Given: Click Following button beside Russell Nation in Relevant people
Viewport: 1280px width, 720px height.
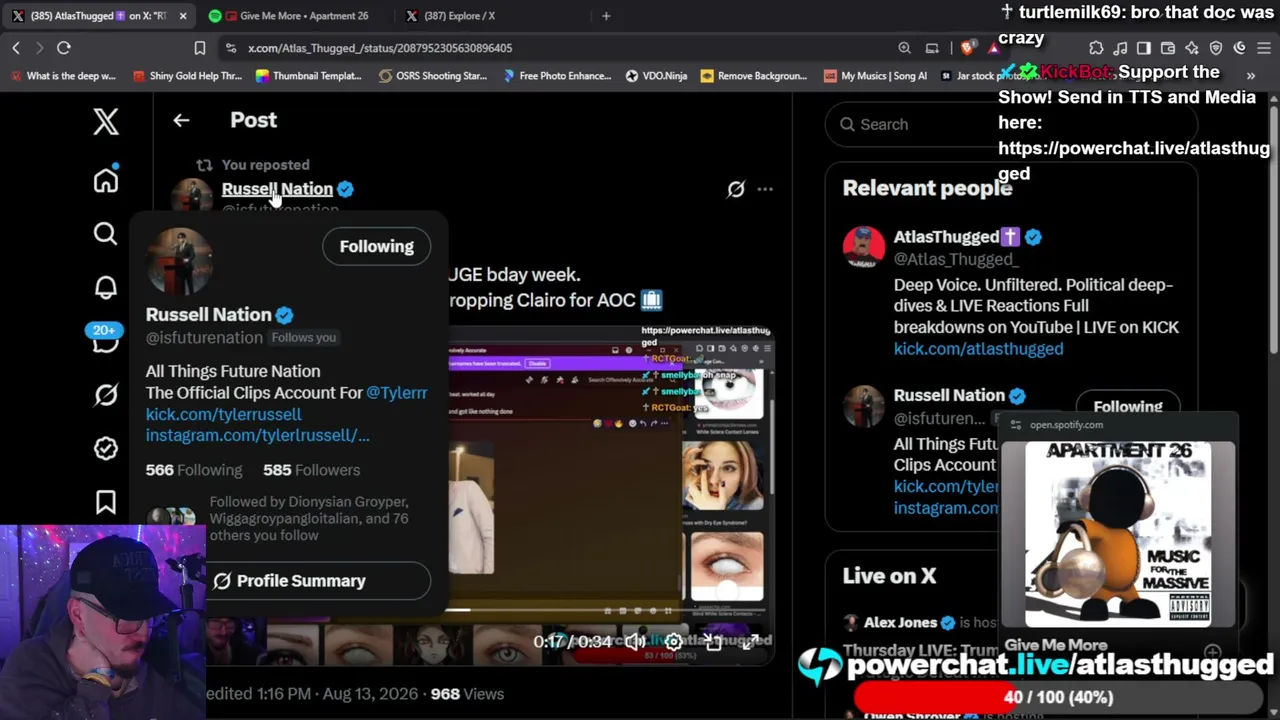Looking at the screenshot, I should [1127, 406].
